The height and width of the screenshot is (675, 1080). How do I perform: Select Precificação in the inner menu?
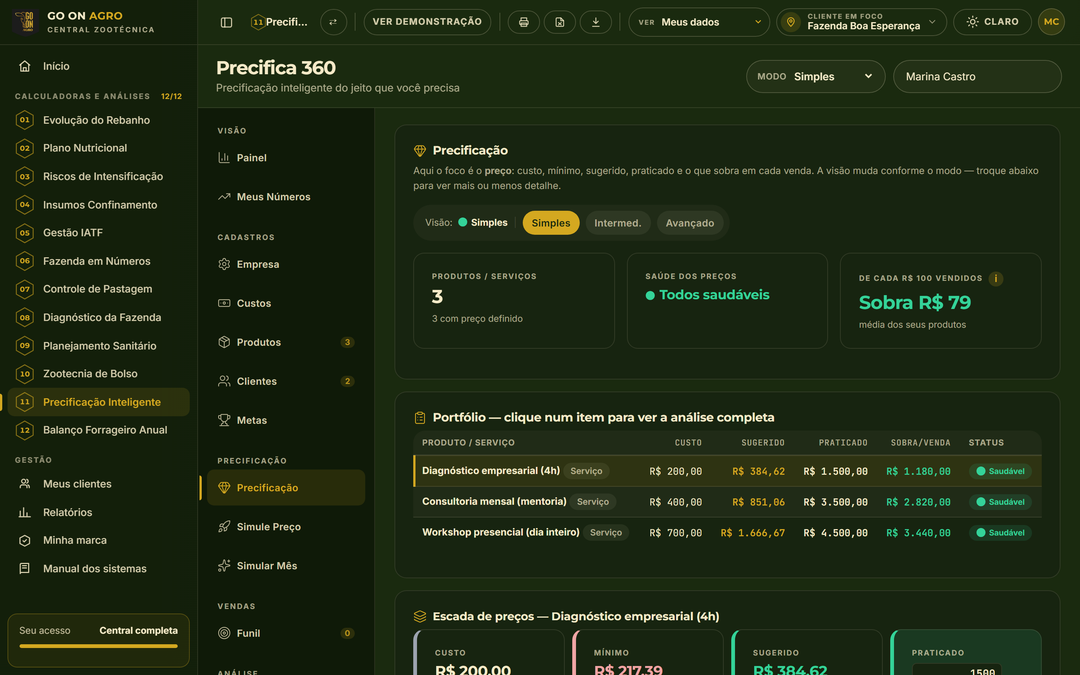click(286, 488)
